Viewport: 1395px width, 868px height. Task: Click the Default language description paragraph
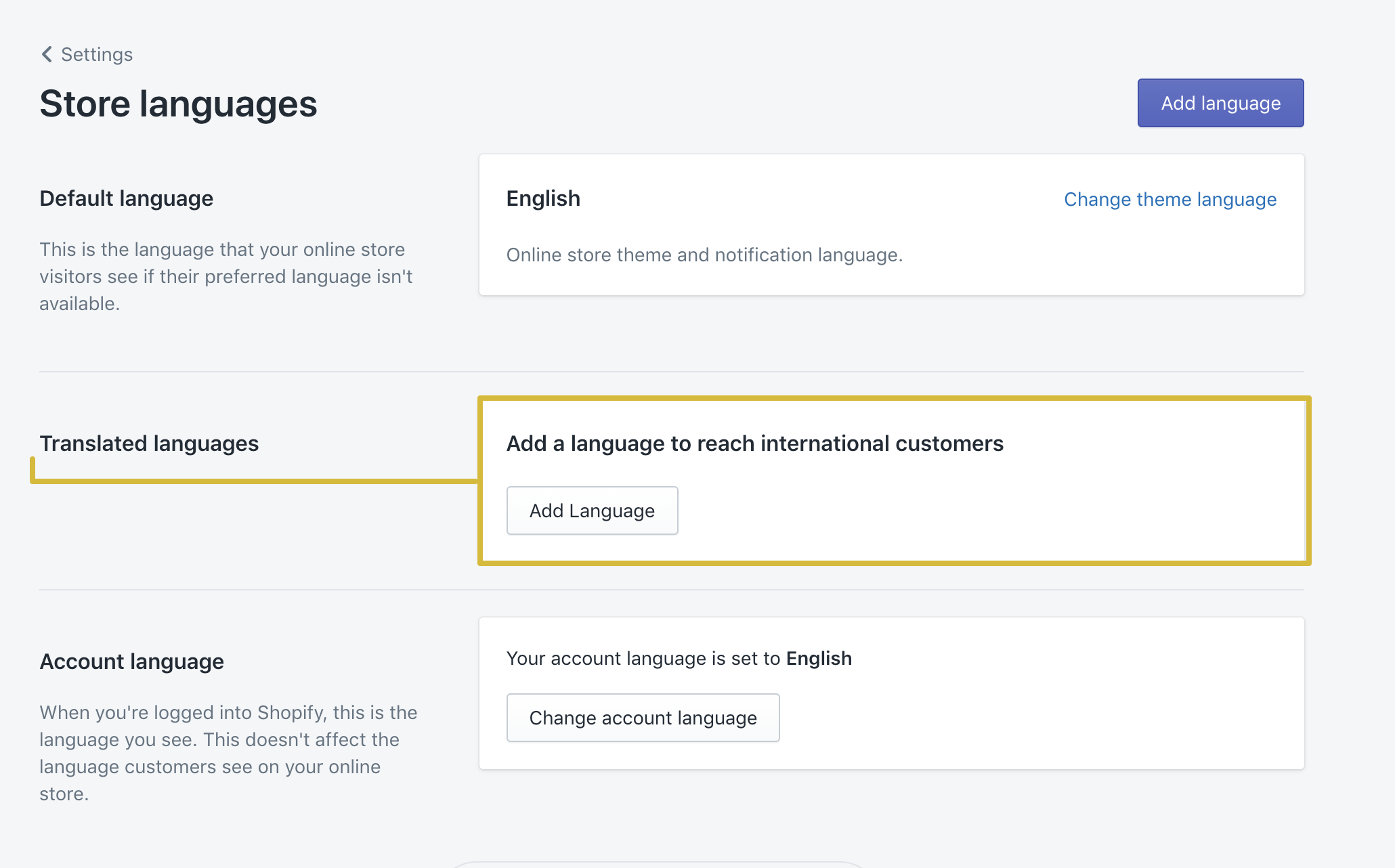pyautogui.click(x=226, y=276)
